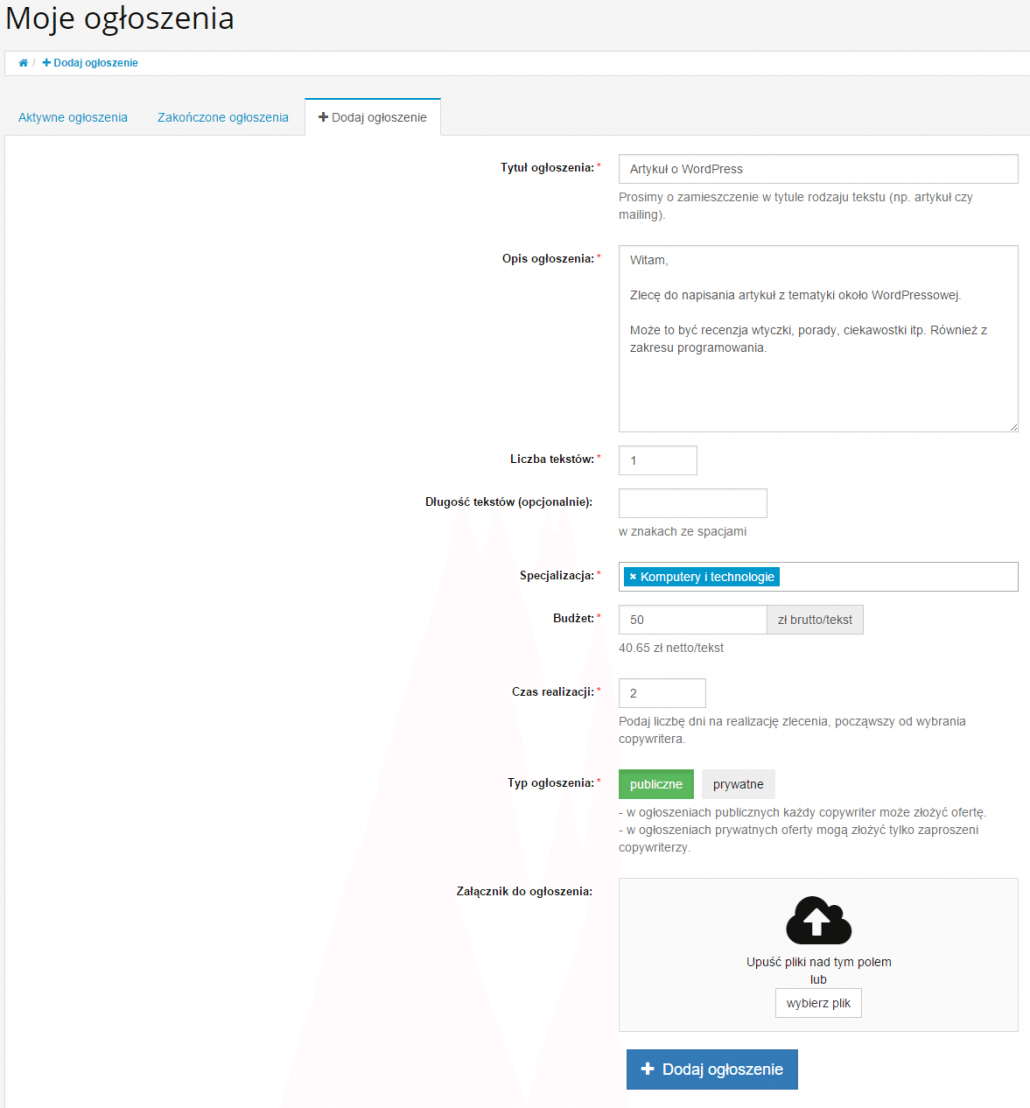Image resolution: width=1030 pixels, height=1108 pixels.
Task: Click the home icon in breadcrumb
Action: tap(23, 63)
